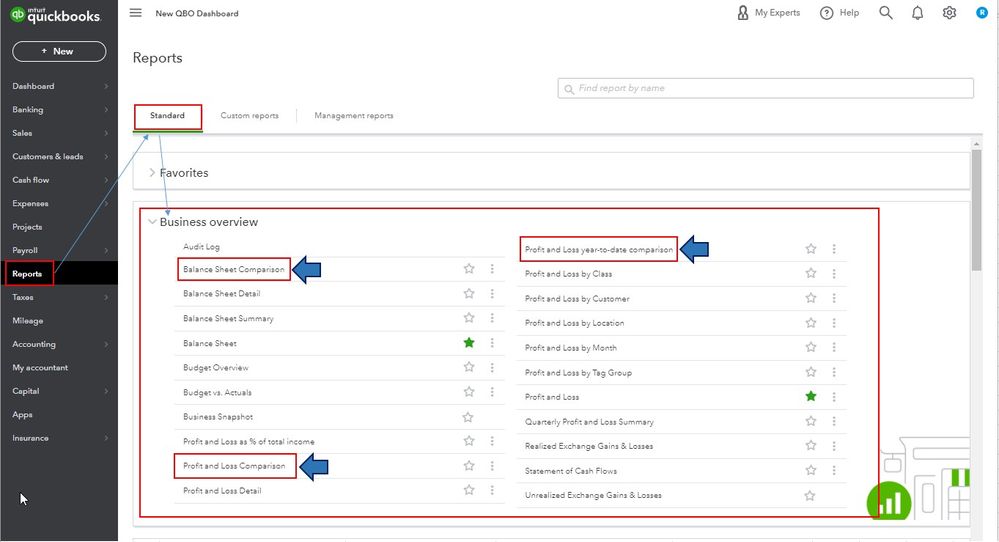Click the Help question mark icon
999x542 pixels.
pyautogui.click(x=827, y=13)
